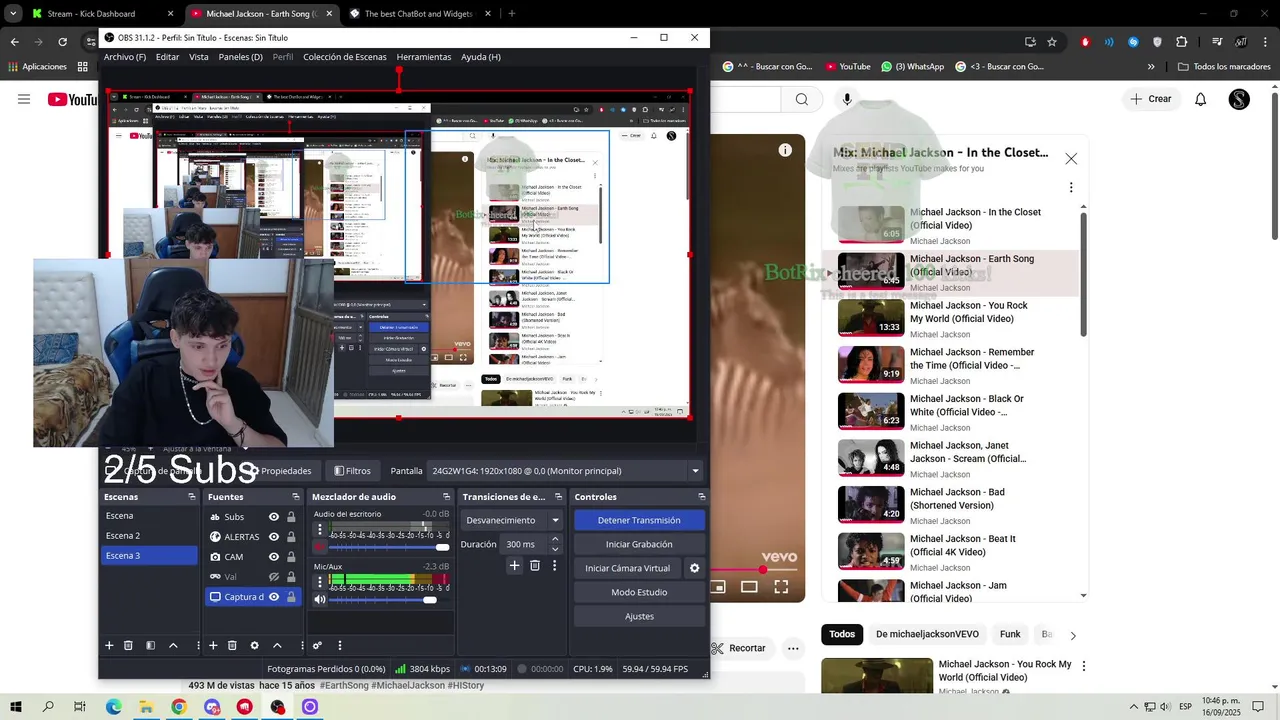Remove selected source using Fuentes trash icon
The width and height of the screenshot is (1280, 720).
tap(232, 645)
